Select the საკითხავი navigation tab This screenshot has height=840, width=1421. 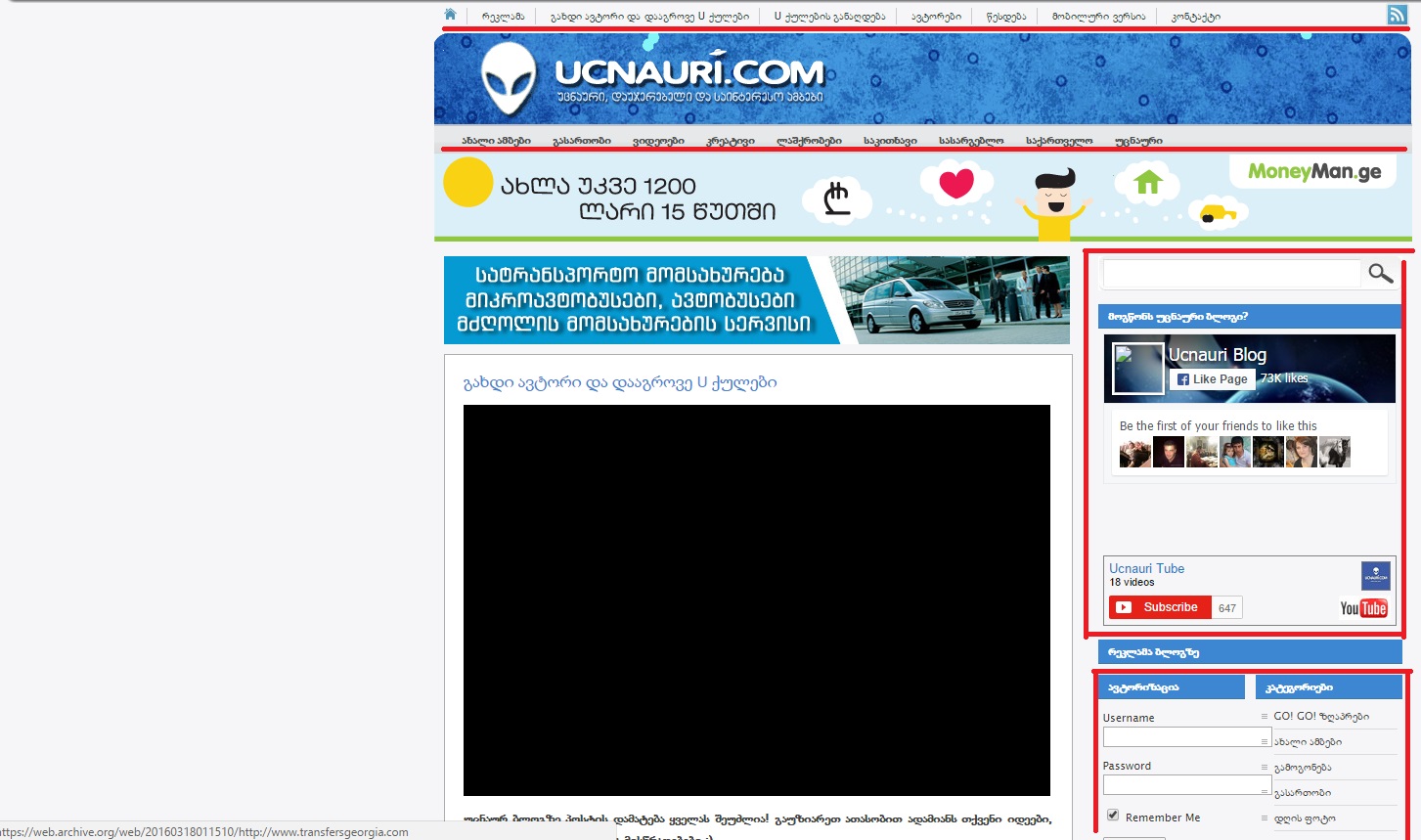pos(890,141)
